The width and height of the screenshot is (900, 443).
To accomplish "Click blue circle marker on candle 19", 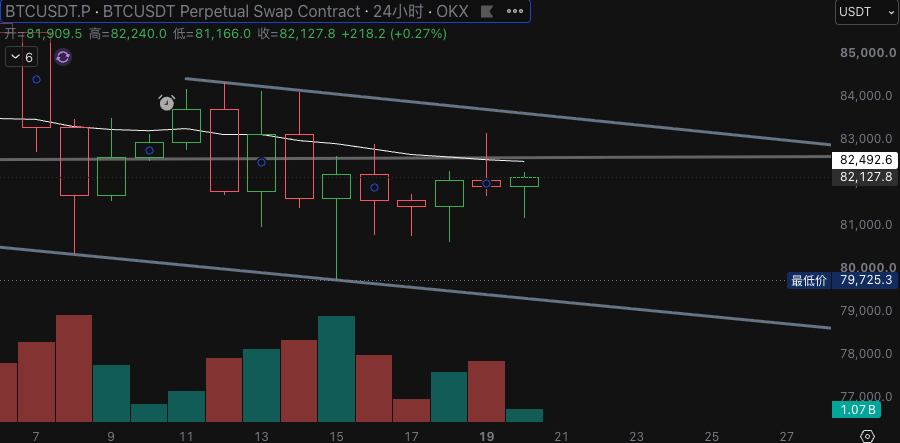I will click(486, 184).
